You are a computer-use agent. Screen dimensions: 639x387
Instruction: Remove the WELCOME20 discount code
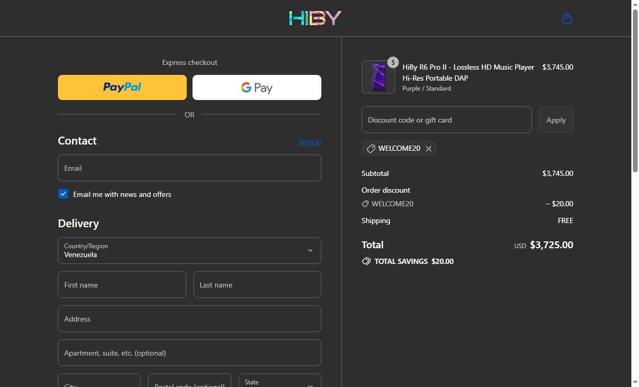(428, 149)
